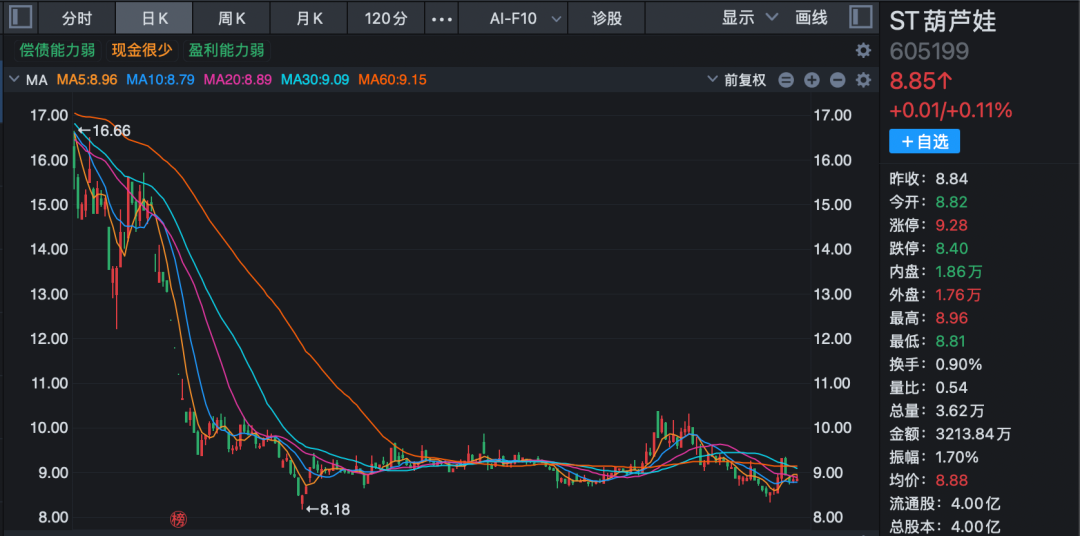The image size is (1080, 536).
Task: Open MA indicator settings gear
Action: [x=863, y=80]
